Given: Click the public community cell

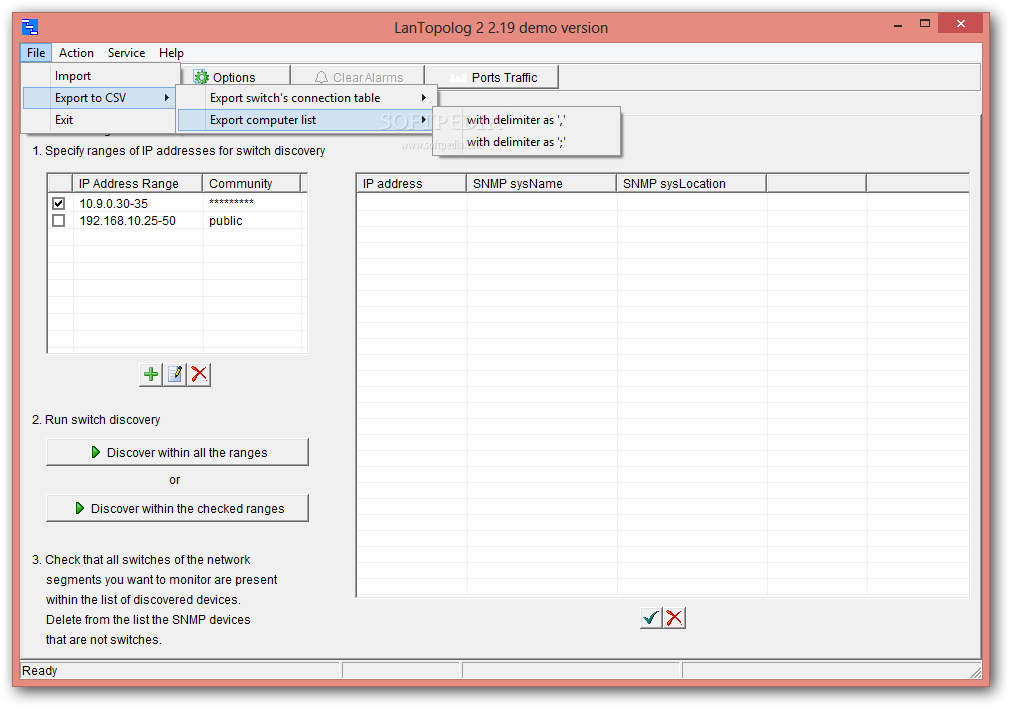Looking at the screenshot, I should pyautogui.click(x=252, y=221).
